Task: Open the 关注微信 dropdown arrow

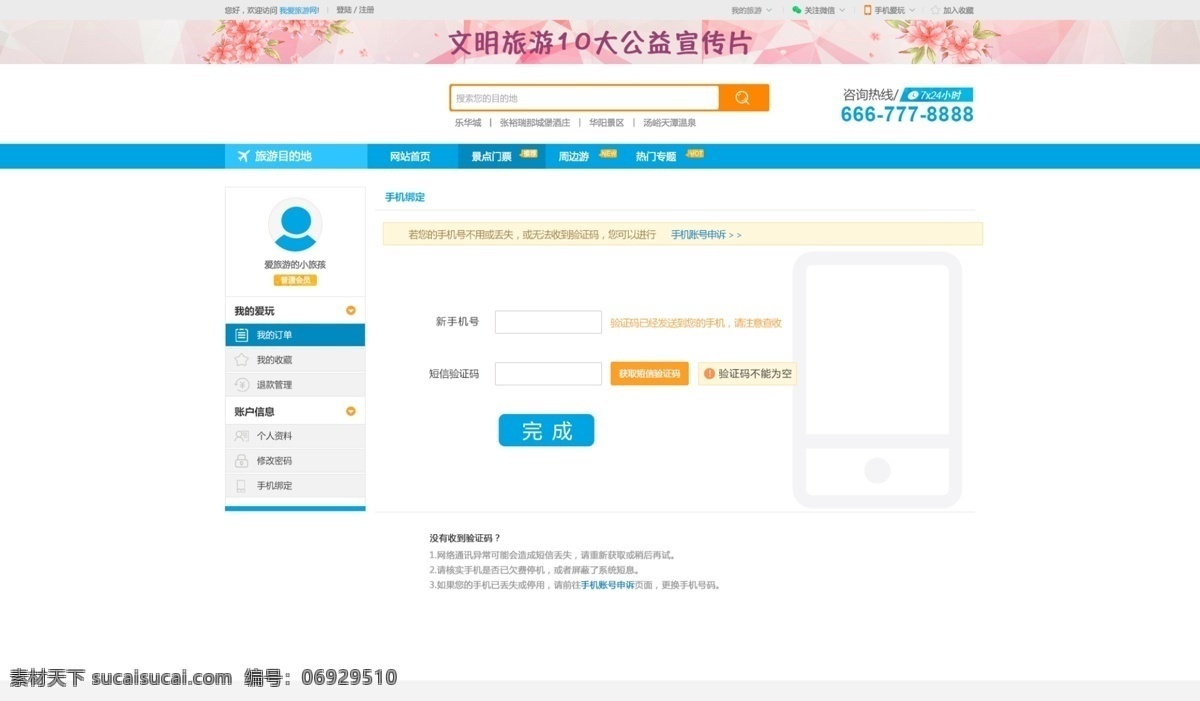Action: coord(842,10)
